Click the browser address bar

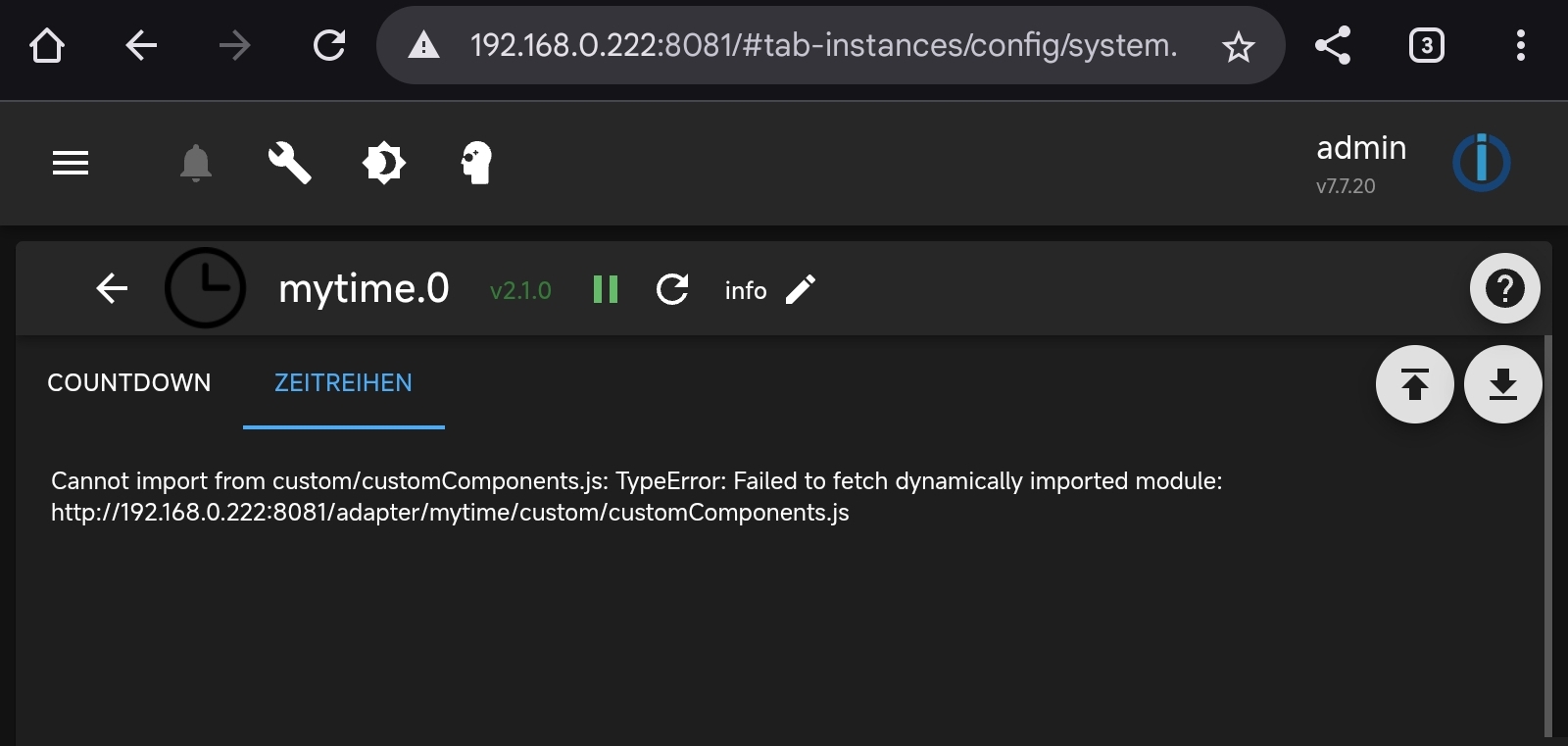823,45
